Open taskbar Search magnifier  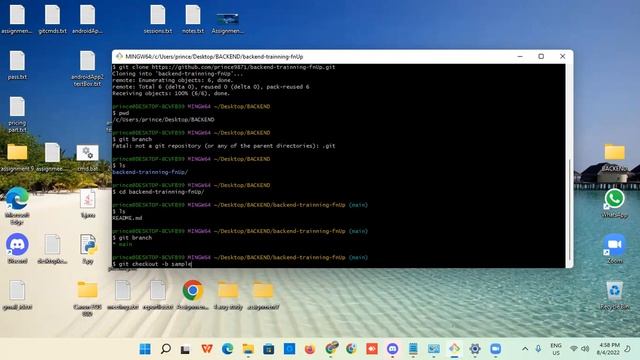[166, 349]
